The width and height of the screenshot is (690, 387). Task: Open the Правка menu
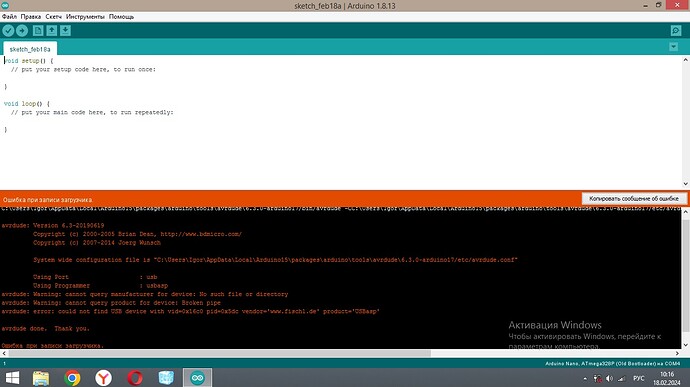(31, 17)
